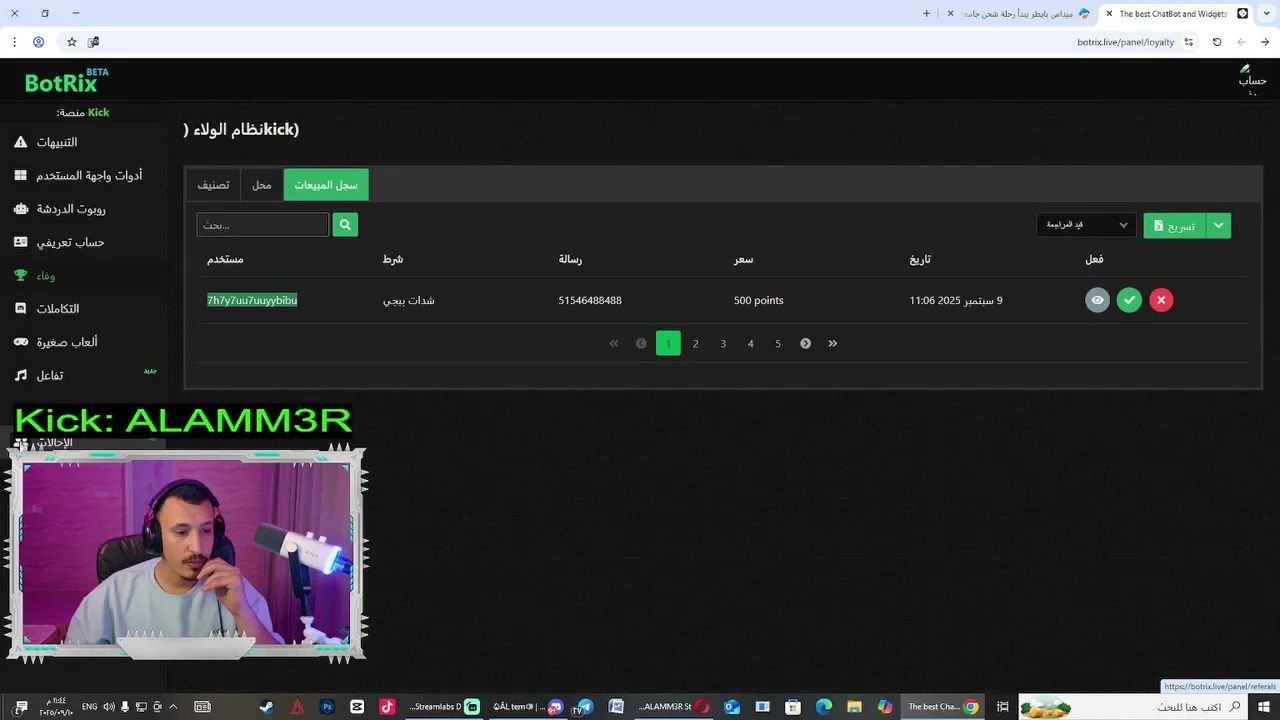1280x720 pixels.
Task: View sale details via eye button
Action: coord(1098,300)
